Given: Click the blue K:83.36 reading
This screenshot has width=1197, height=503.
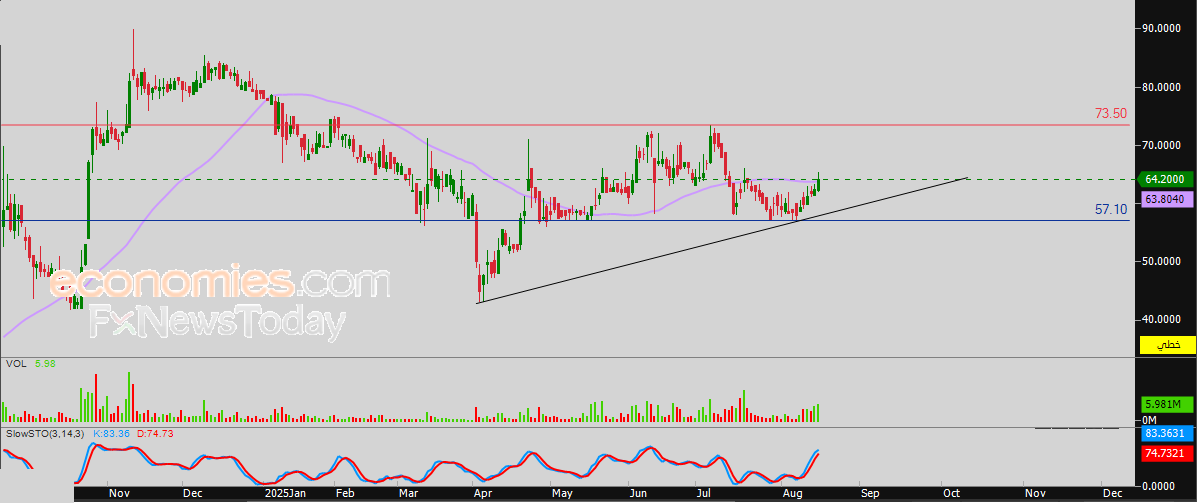Looking at the screenshot, I should click(x=111, y=434).
